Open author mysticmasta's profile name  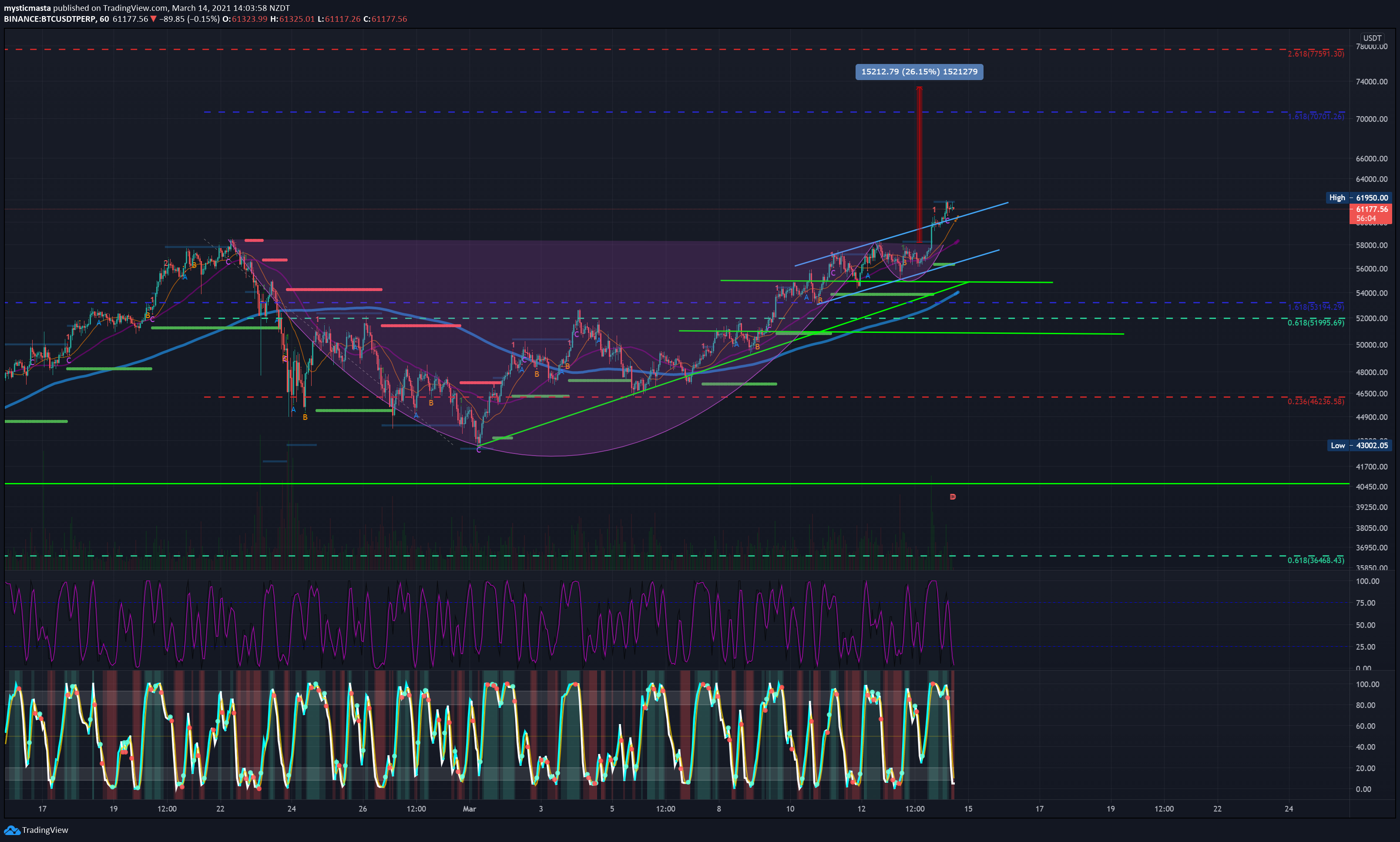point(27,8)
